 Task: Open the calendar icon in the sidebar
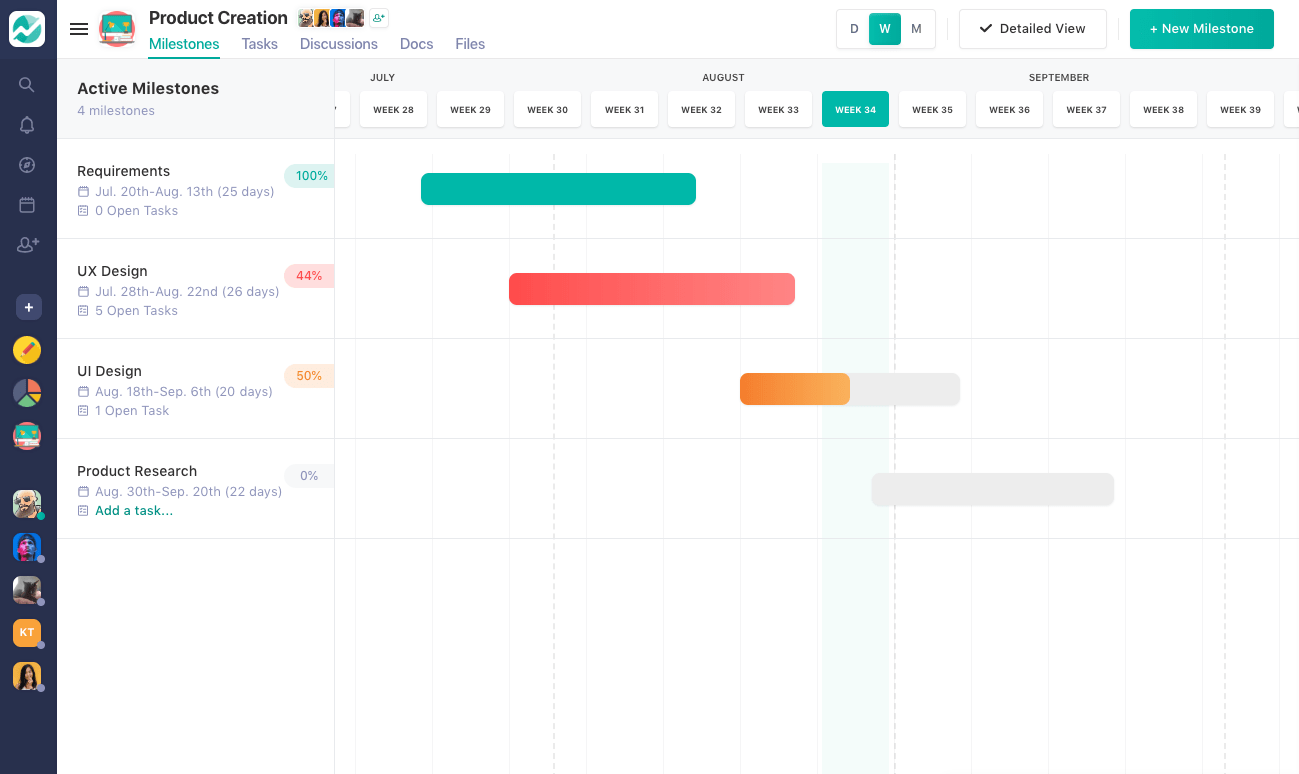point(27,205)
